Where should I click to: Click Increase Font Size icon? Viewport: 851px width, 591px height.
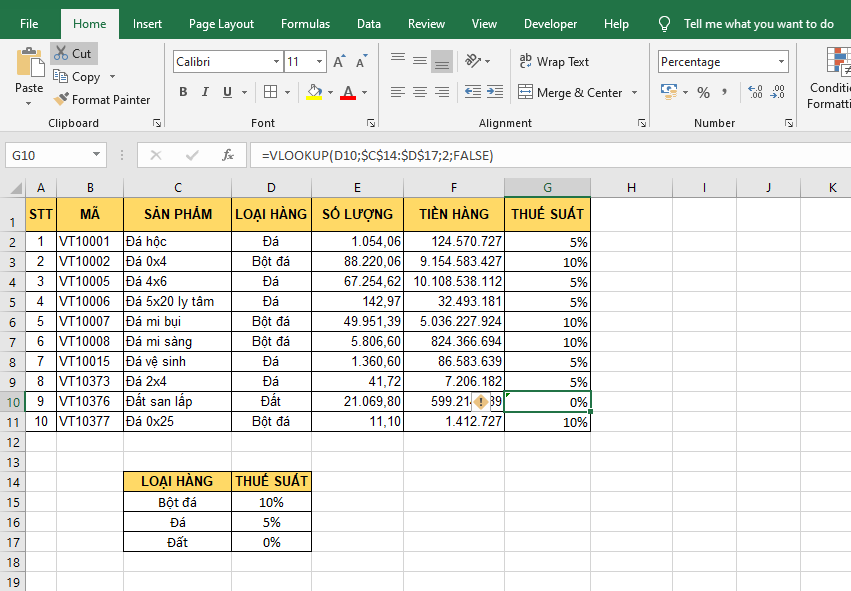338,62
